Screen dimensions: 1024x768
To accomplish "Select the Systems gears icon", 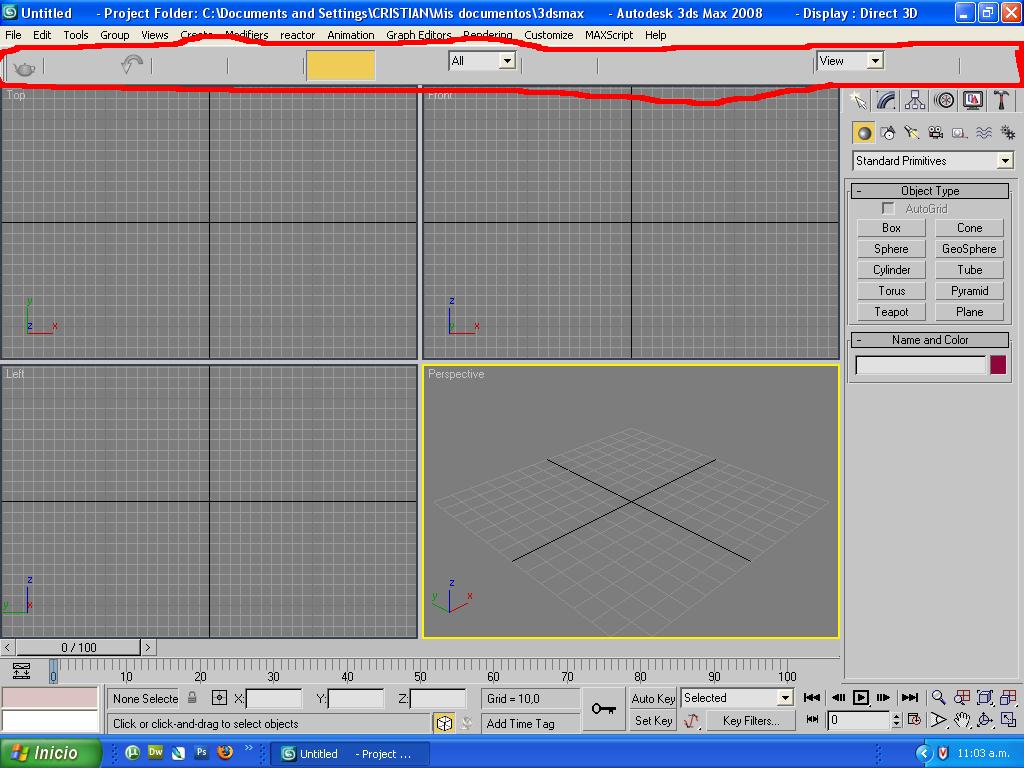I will tap(1008, 133).
